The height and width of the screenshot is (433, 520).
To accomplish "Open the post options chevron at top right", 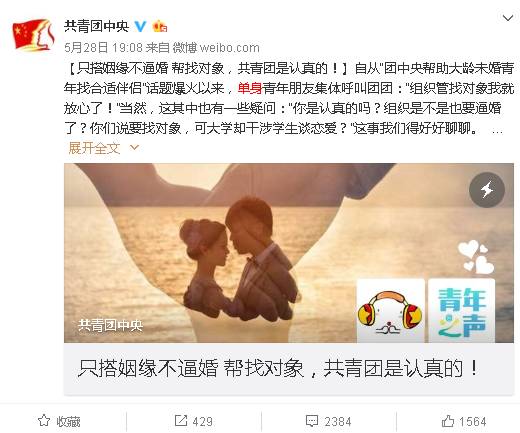I will 508,18.
